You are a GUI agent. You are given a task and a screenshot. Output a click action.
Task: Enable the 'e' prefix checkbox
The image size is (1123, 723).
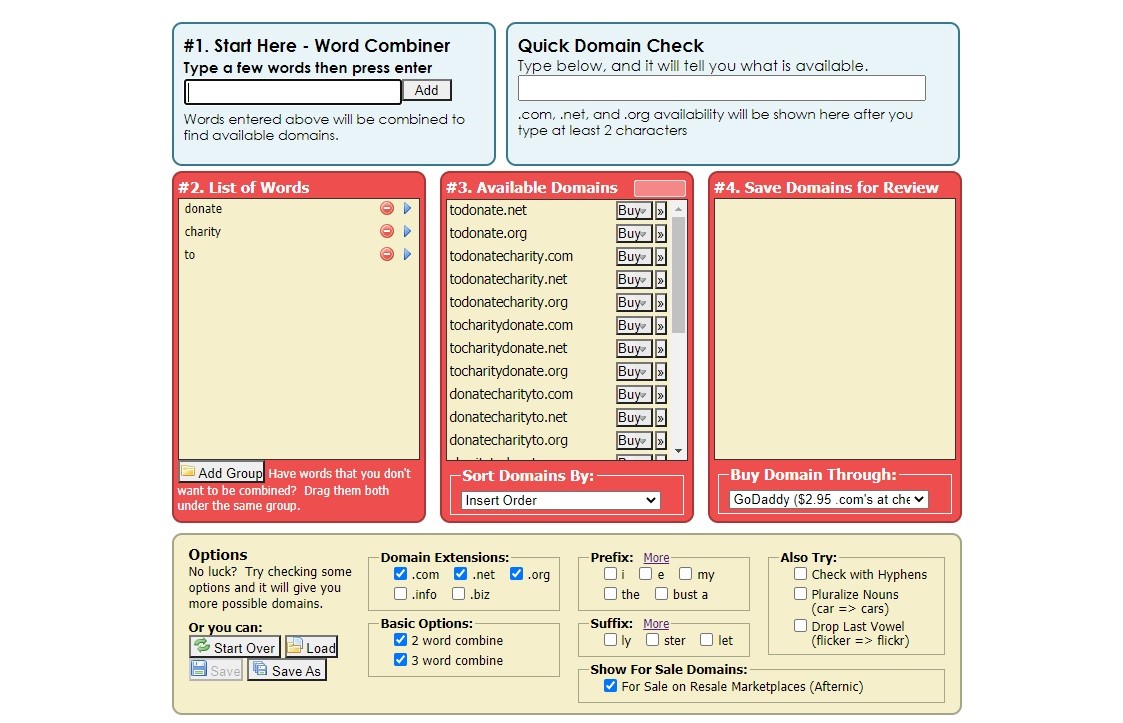coord(645,574)
